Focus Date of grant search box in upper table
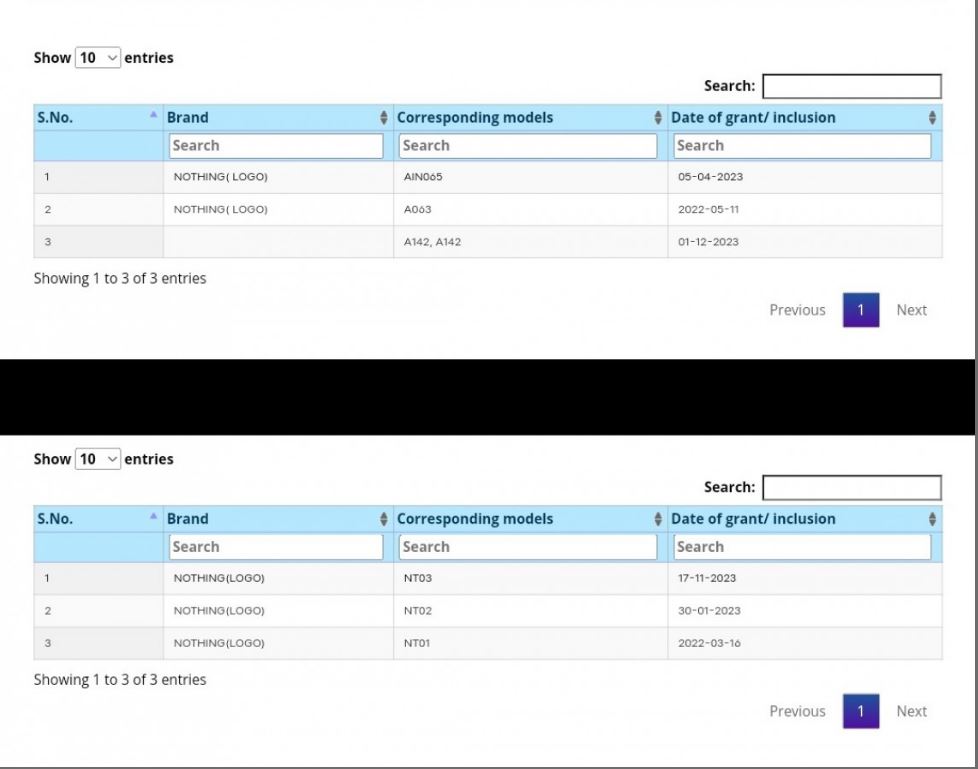 pos(802,146)
